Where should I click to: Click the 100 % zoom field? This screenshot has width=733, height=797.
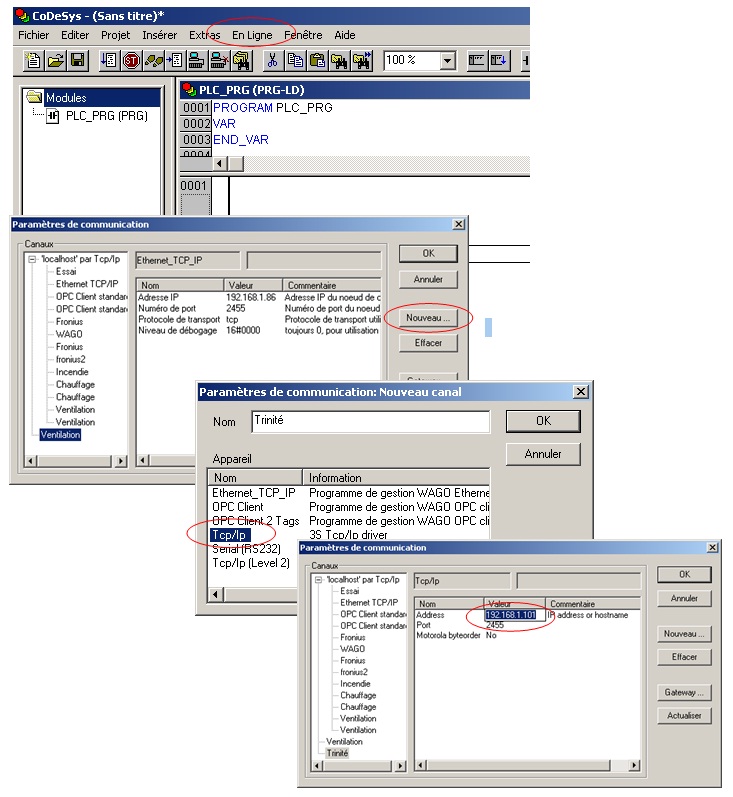(412, 60)
